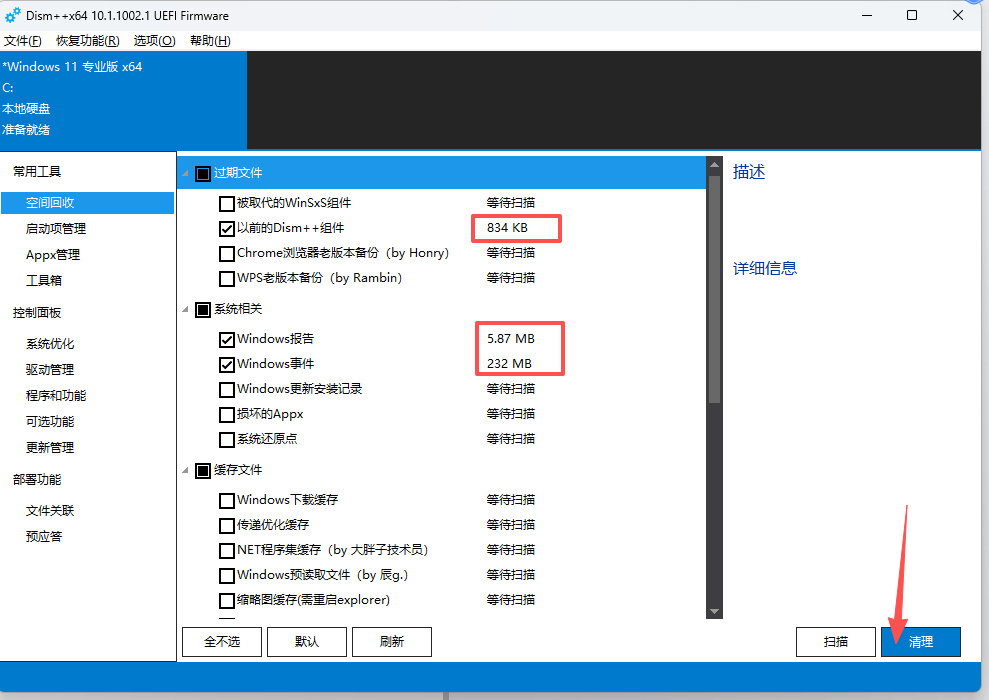
Task: Click the 834 KB size value
Action: (x=507, y=228)
